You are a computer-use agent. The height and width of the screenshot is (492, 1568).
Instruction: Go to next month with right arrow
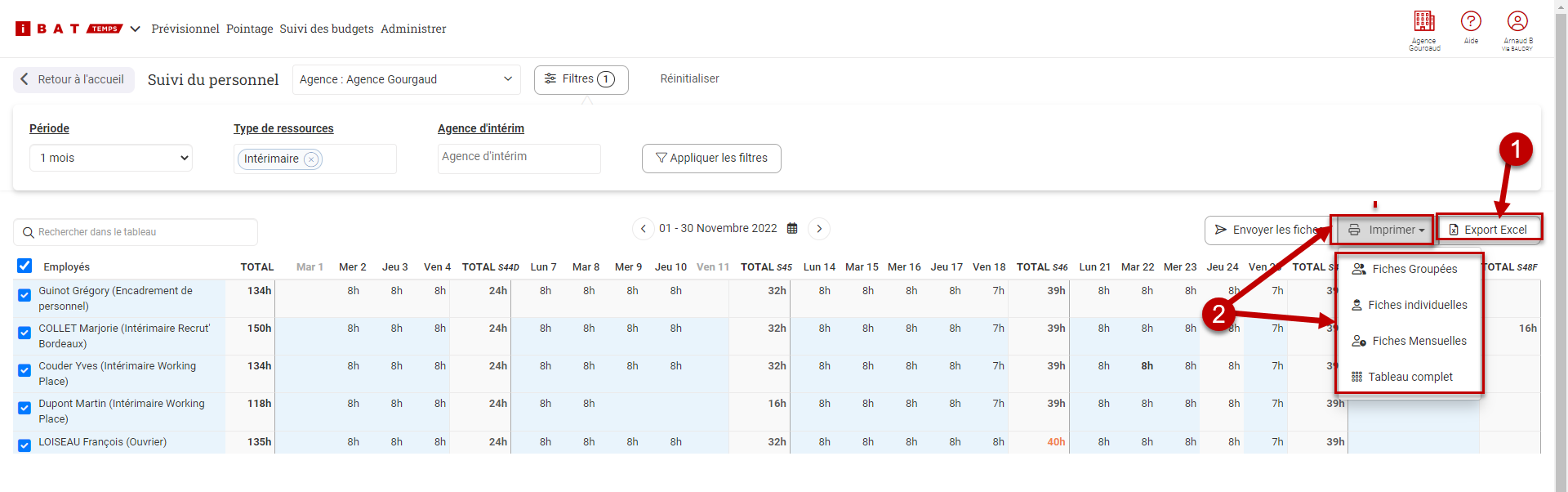[x=819, y=229]
